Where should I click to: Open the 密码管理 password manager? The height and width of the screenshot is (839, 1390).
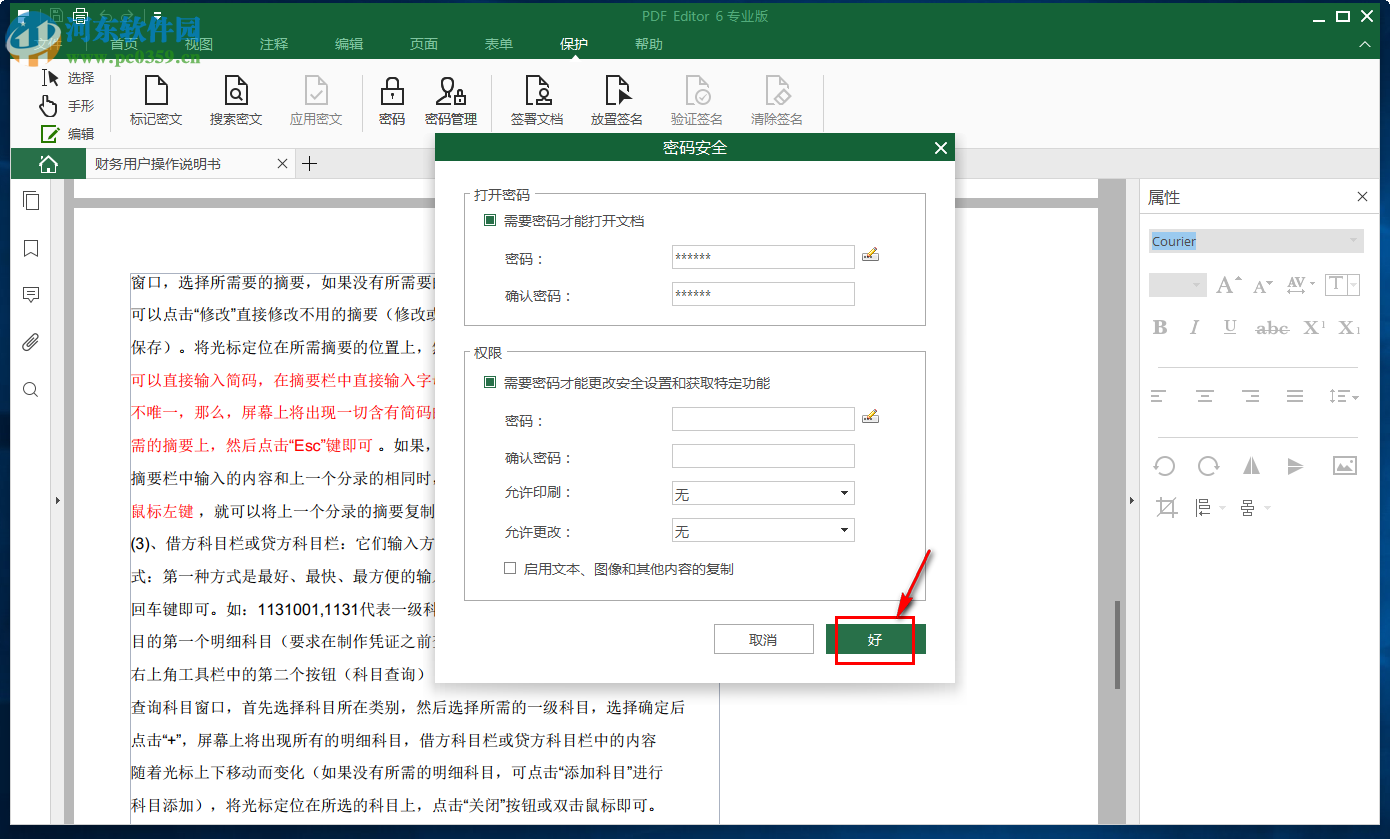pyautogui.click(x=451, y=100)
